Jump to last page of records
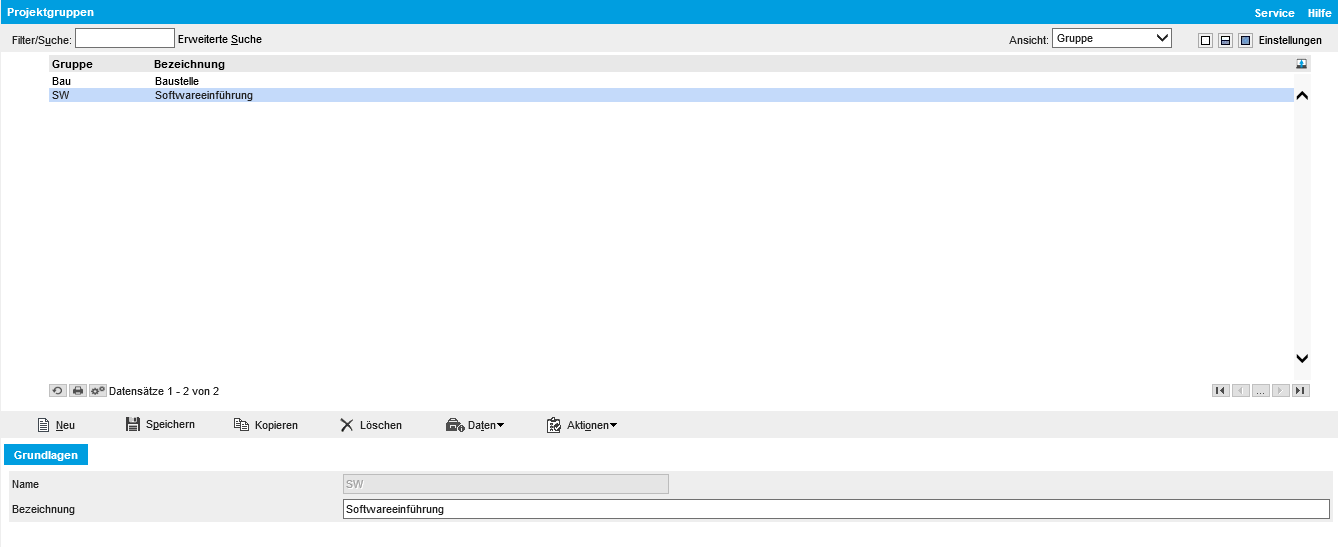Image resolution: width=1338 pixels, height=547 pixels. click(x=1301, y=391)
